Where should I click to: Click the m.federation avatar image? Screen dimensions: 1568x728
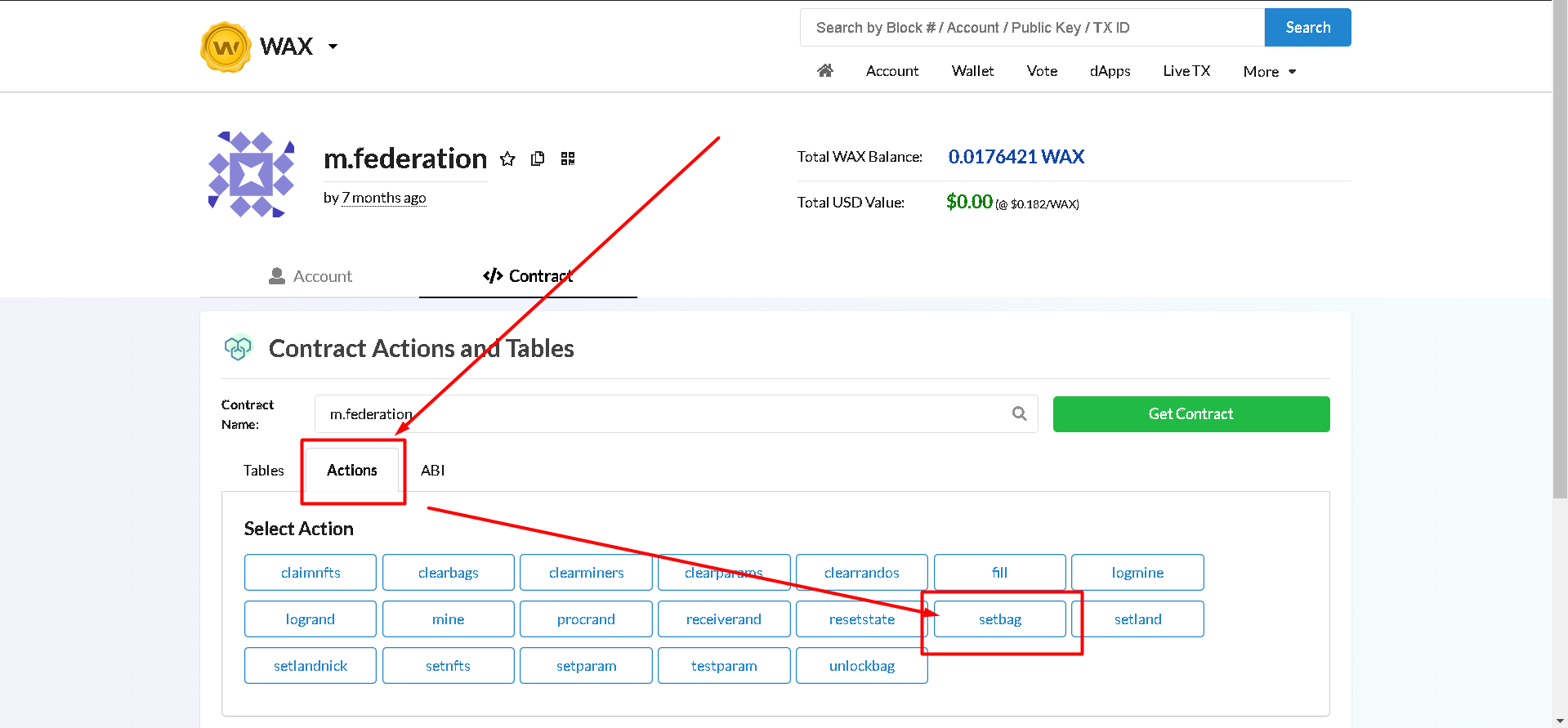(x=251, y=174)
